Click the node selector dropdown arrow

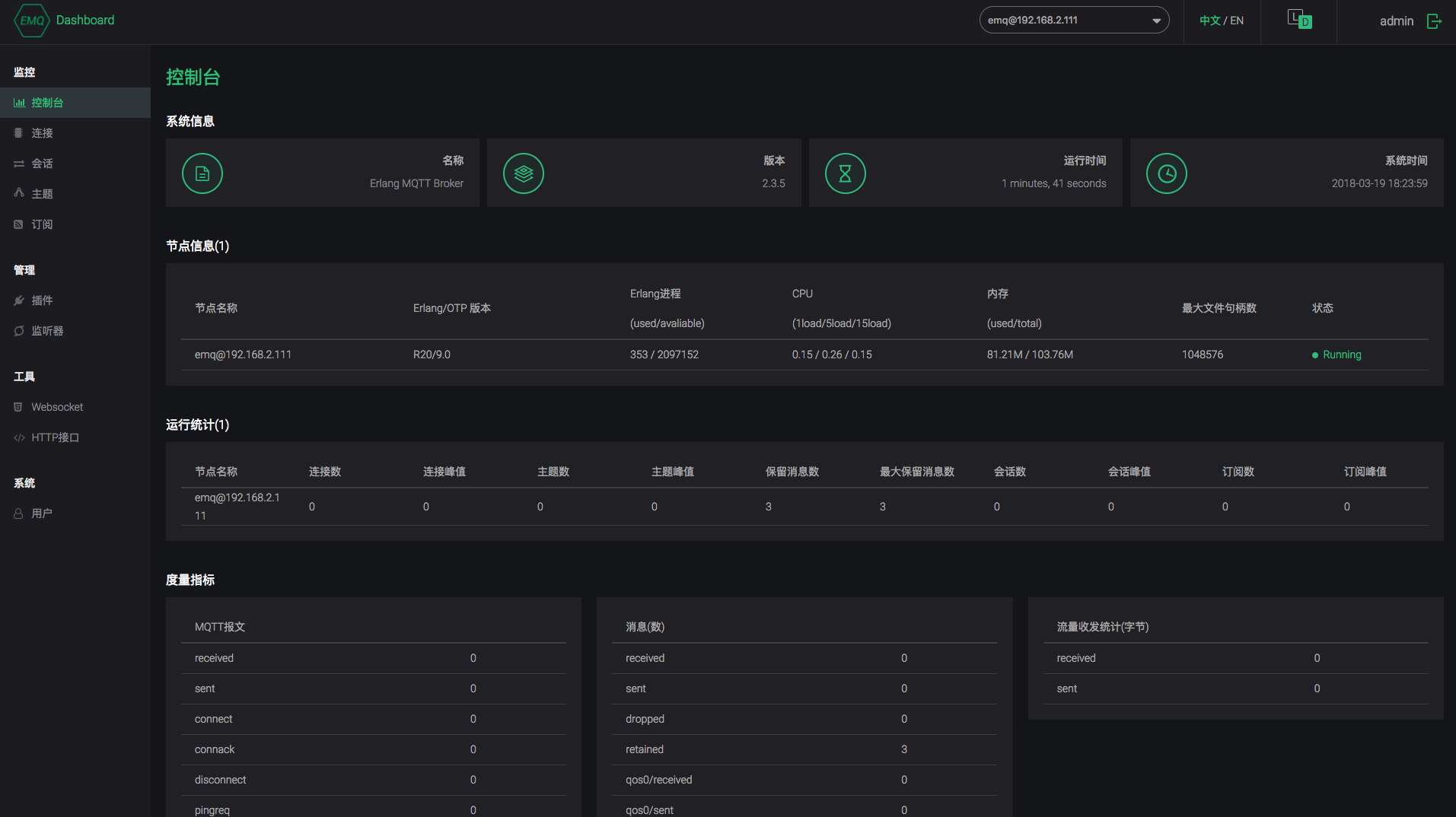[1156, 21]
